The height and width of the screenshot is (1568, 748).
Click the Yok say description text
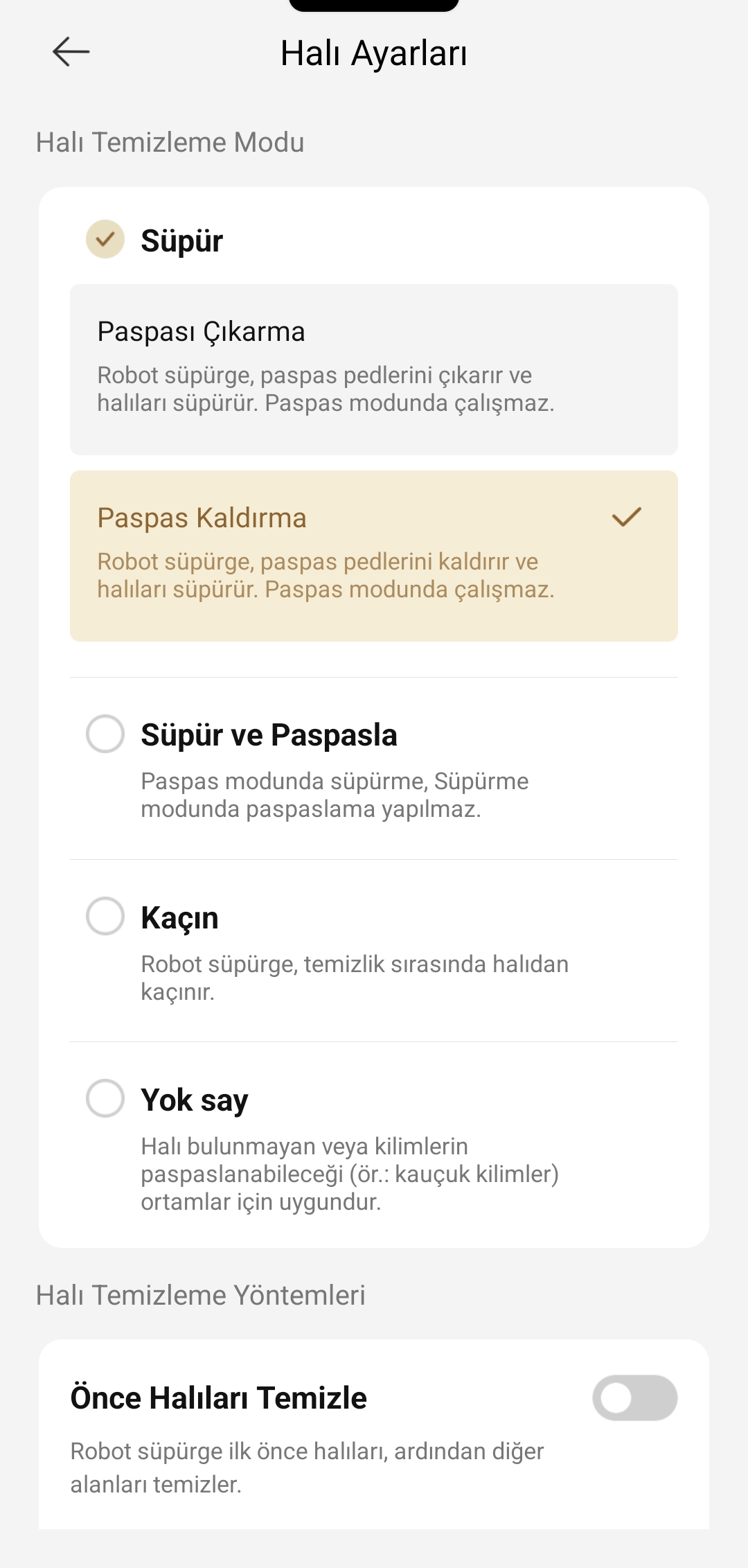pos(349,1174)
